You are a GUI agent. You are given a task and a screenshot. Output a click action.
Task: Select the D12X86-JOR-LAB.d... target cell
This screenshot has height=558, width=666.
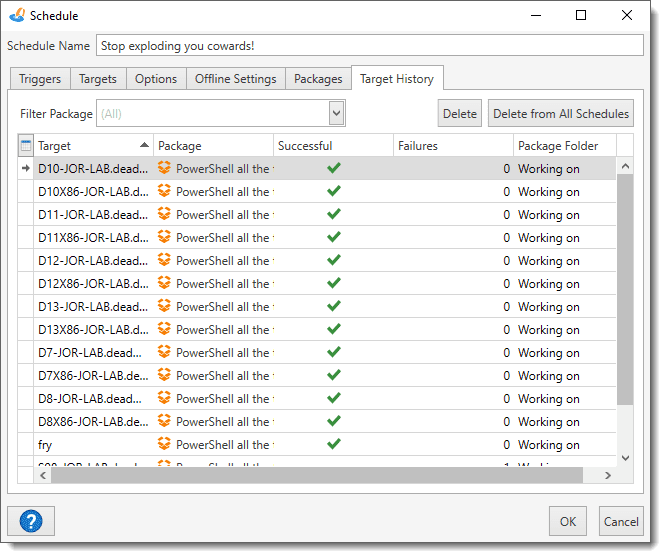[93, 283]
